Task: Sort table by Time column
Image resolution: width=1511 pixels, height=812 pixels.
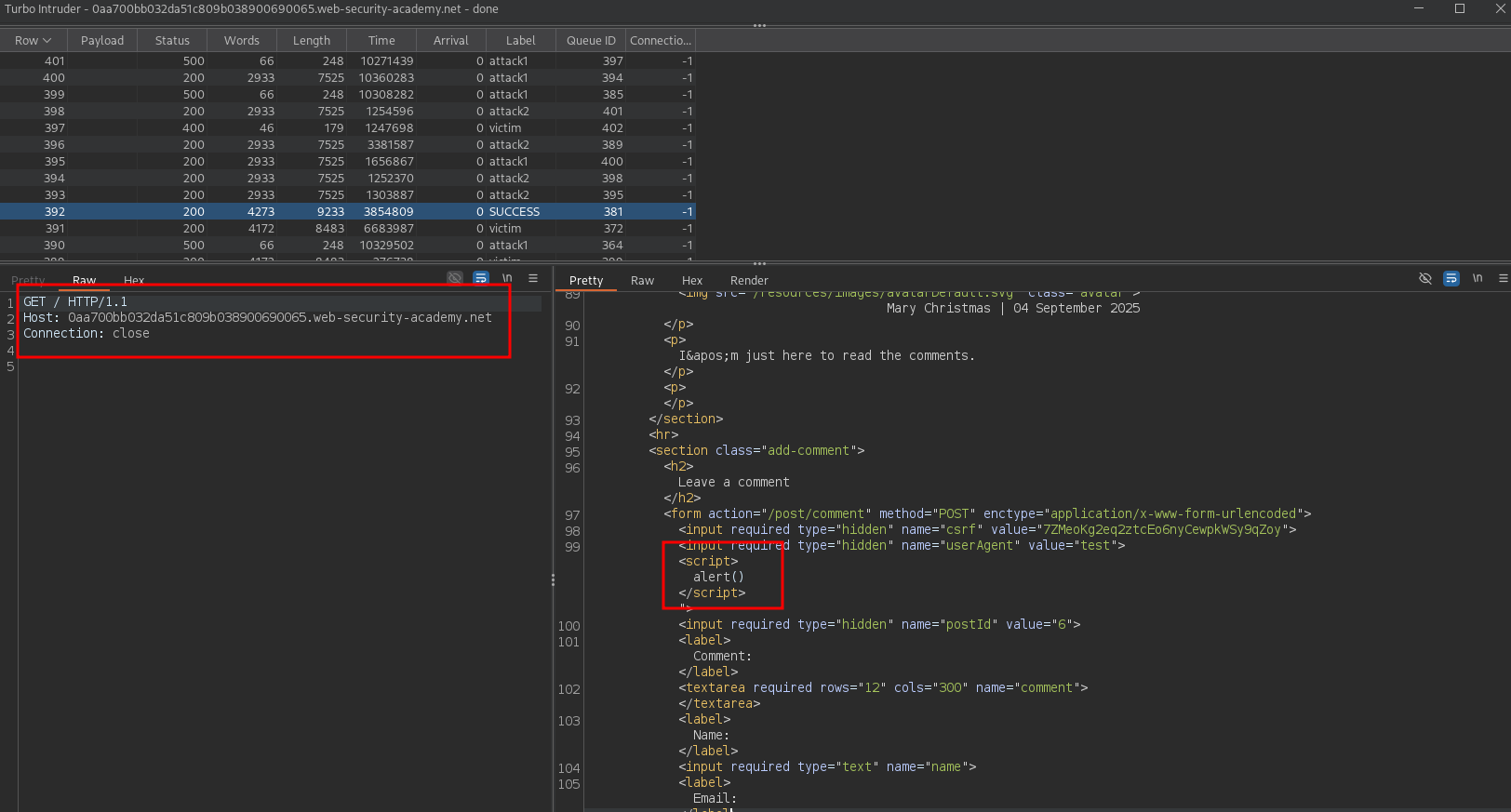Action: 381,40
